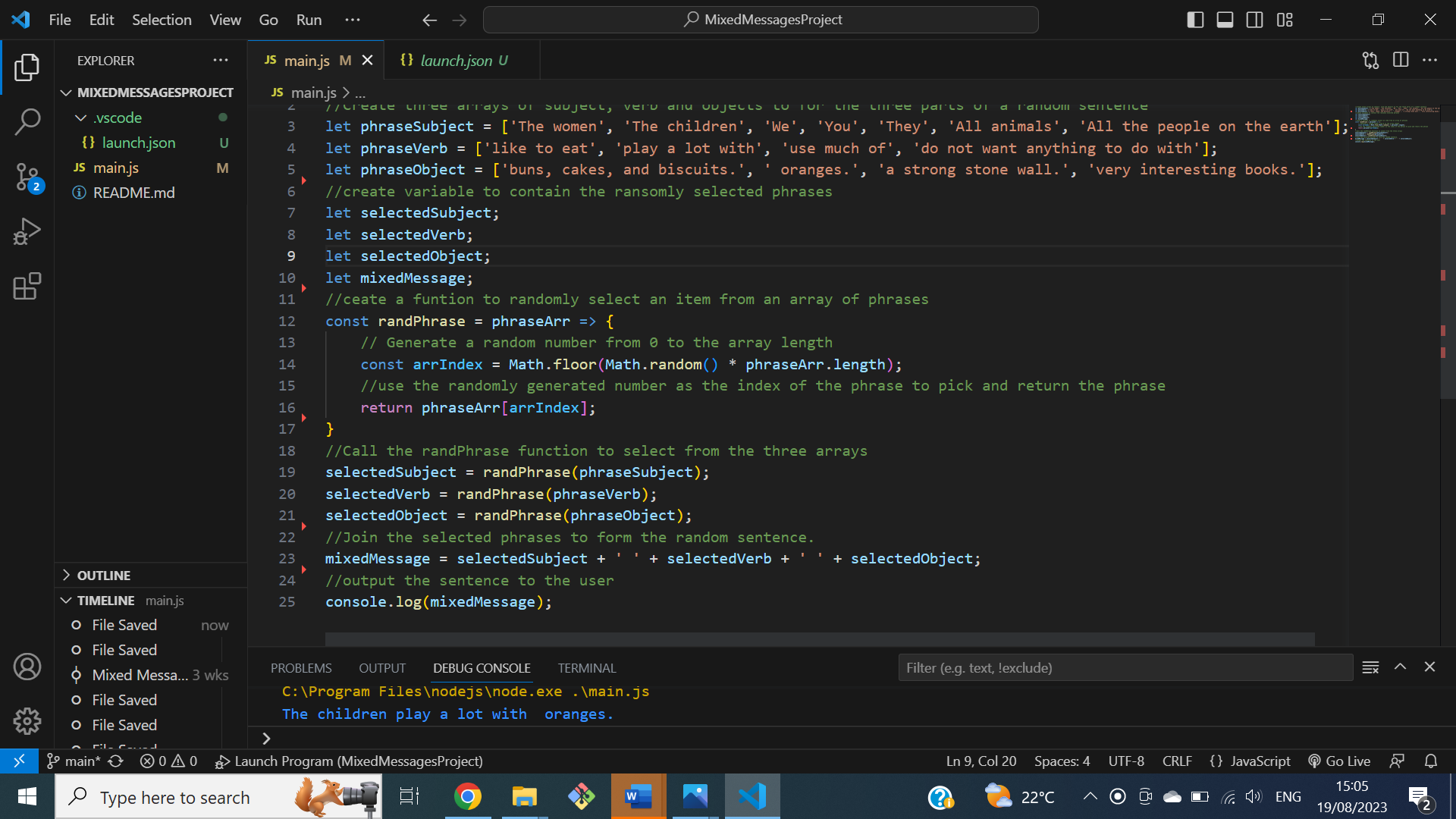Close the main.js editor tab
Screen dimensions: 1456x819
coord(368,60)
